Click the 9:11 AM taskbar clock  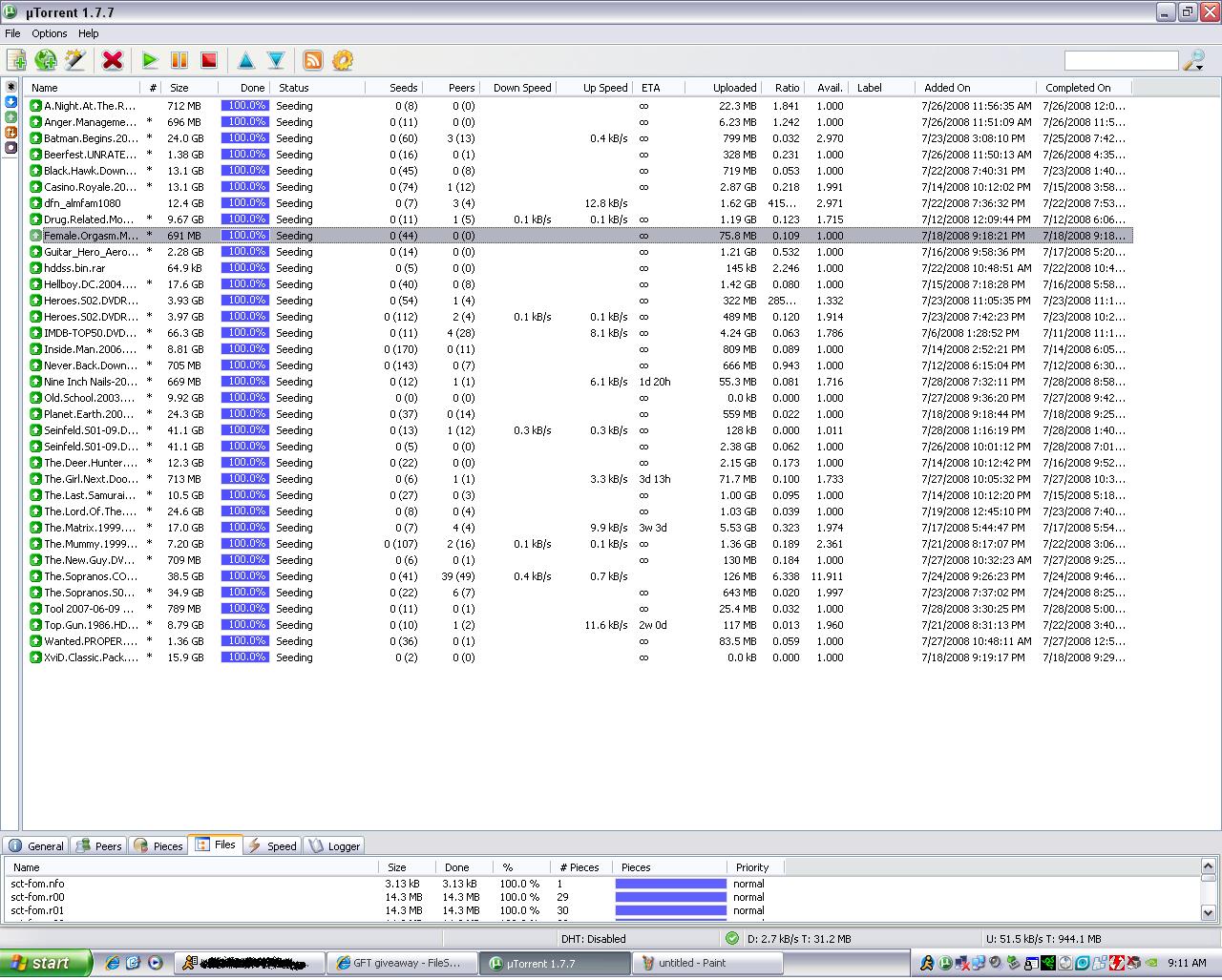point(1187,963)
